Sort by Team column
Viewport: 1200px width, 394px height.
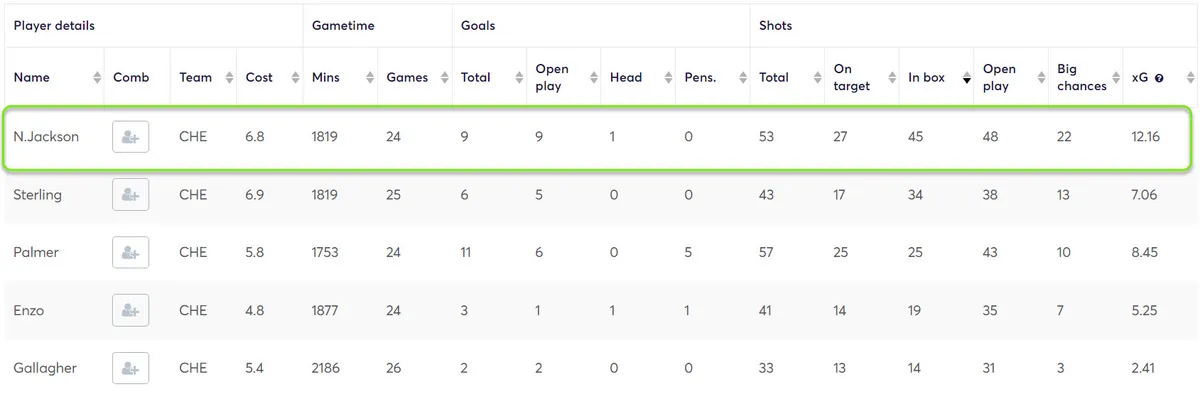(x=204, y=77)
